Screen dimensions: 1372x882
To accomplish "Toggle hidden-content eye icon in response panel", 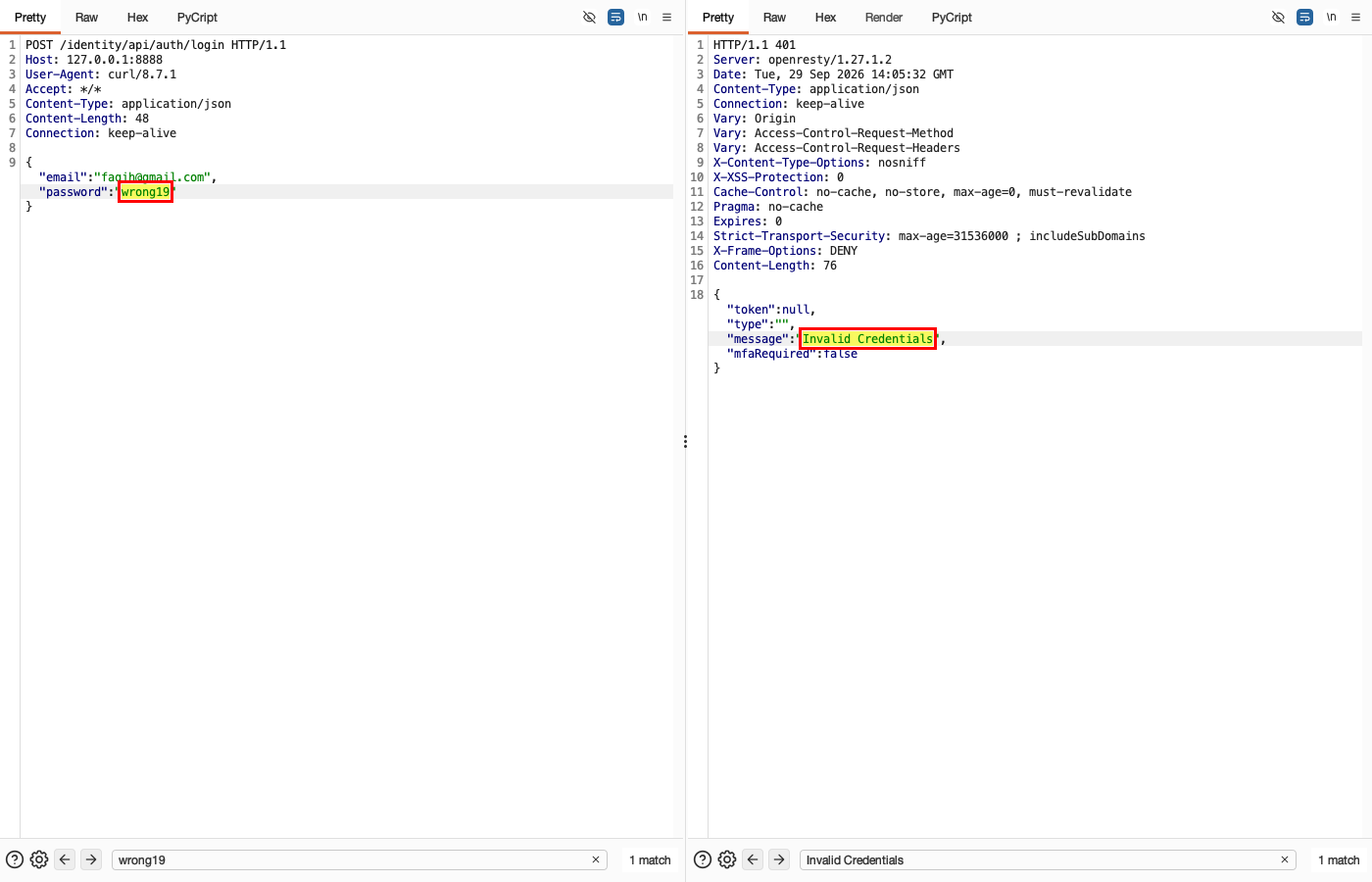I will click(x=1278, y=18).
